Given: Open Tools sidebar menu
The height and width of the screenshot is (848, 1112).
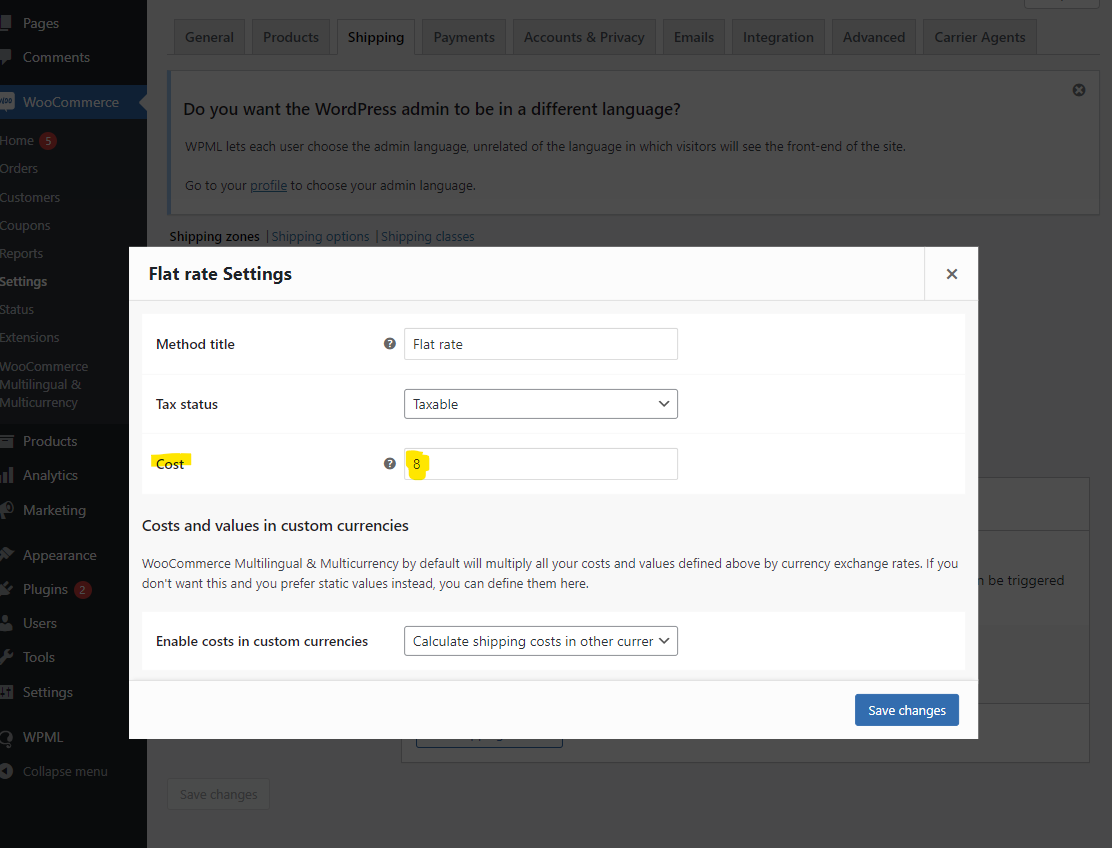Looking at the screenshot, I should pyautogui.click(x=38, y=657).
